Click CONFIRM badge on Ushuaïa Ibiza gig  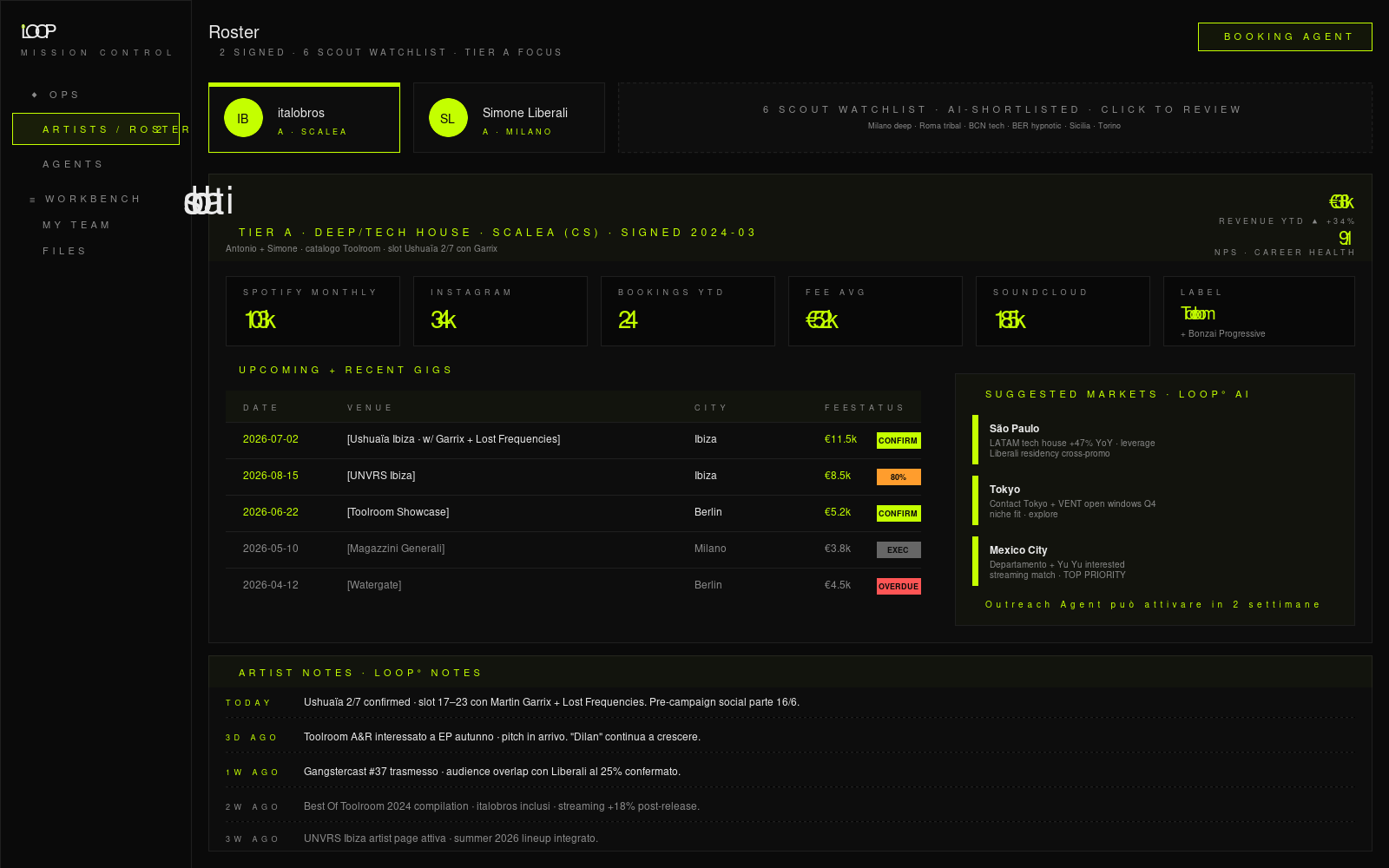(x=899, y=441)
